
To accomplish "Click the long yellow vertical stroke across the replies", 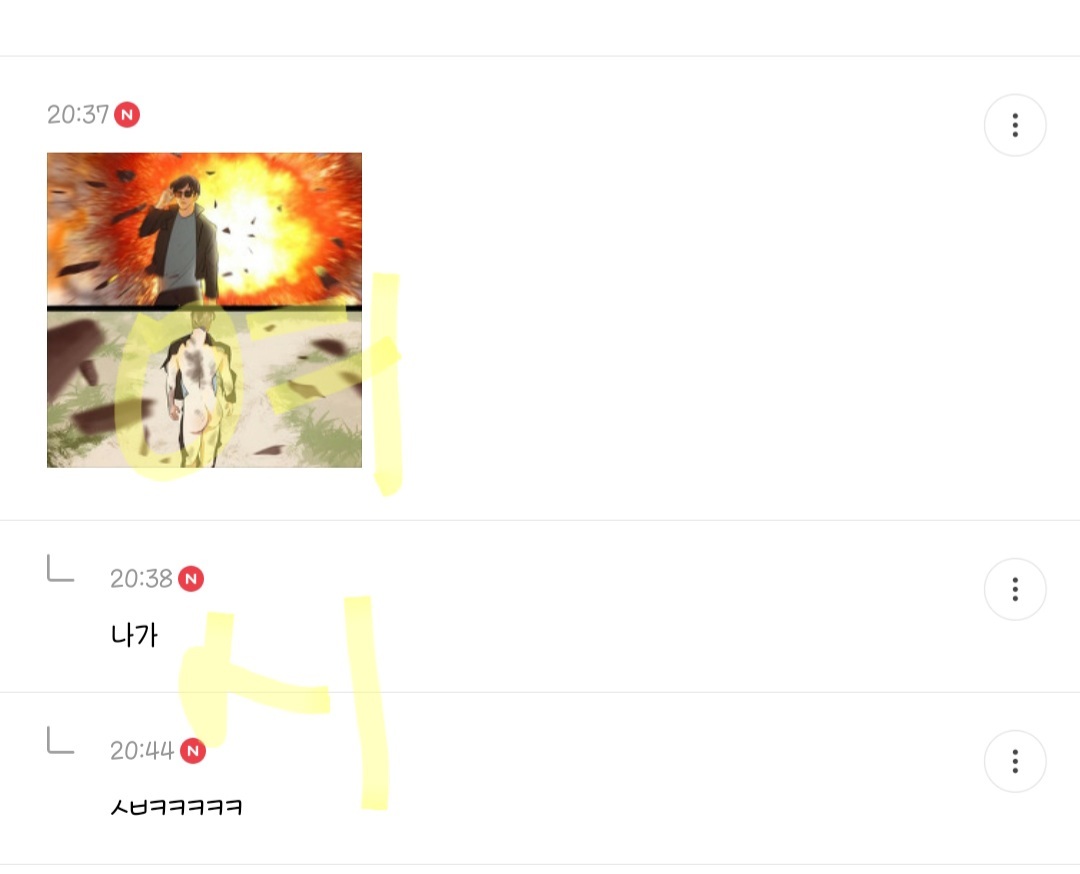I will click(x=368, y=703).
